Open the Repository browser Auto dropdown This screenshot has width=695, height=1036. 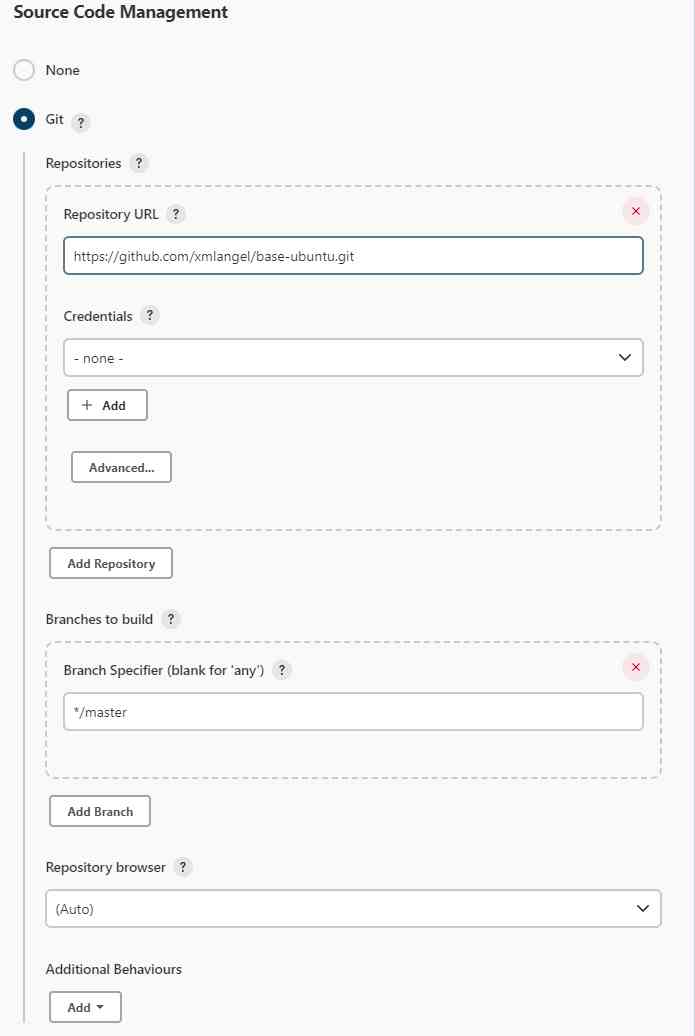point(354,908)
